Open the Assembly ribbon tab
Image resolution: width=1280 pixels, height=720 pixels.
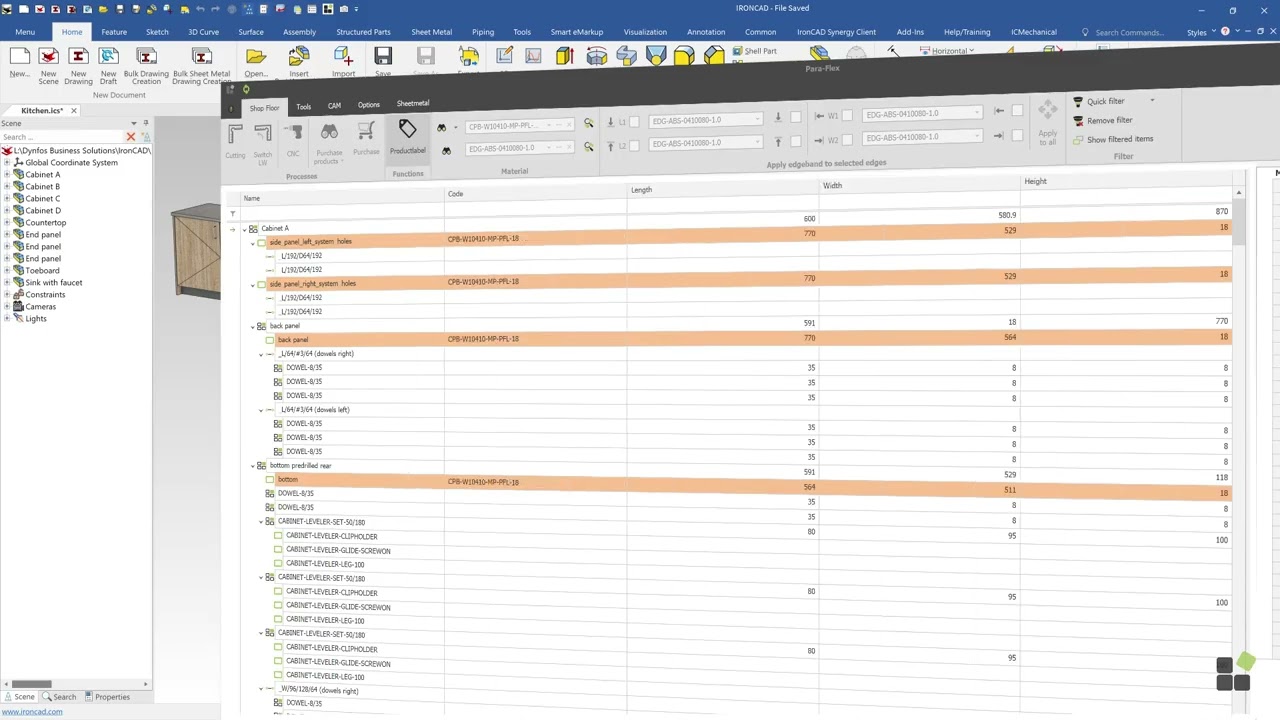(299, 32)
